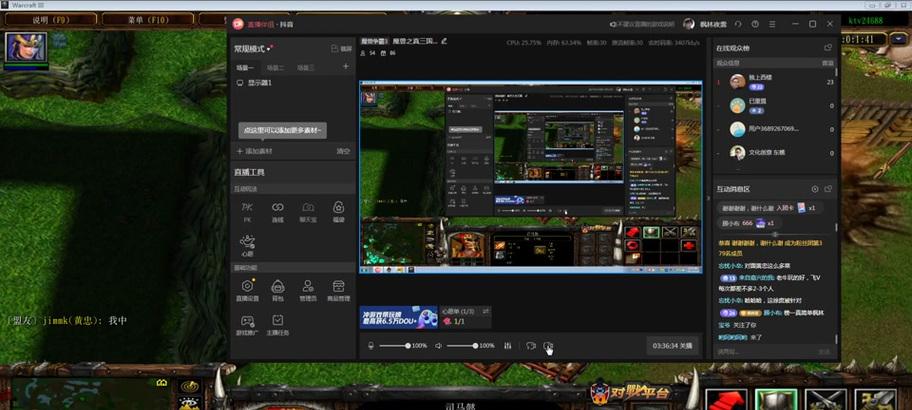912x410 pixels.
Task: Switch to 场景三 scene tab
Action: (306, 67)
